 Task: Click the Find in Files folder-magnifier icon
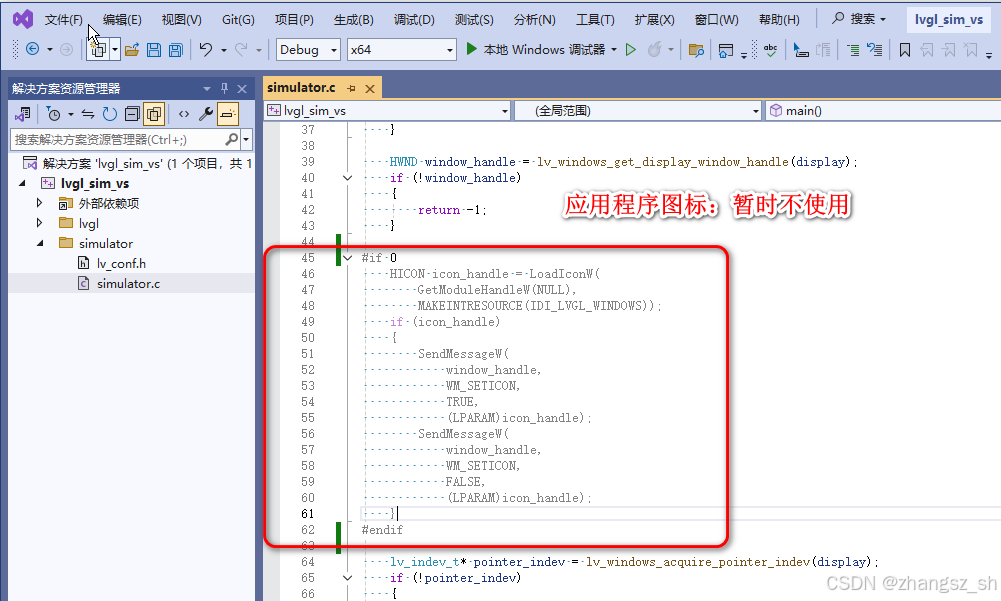696,49
